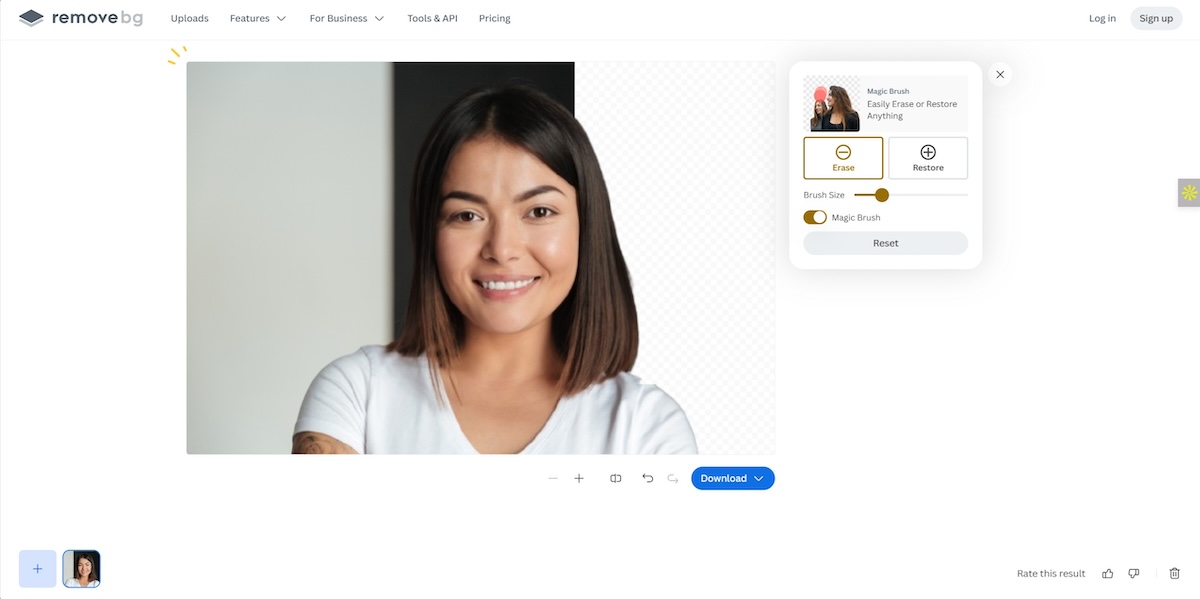This screenshot has width=1200, height=599.
Task: Click the remove.bg logo icon
Action: click(x=29, y=17)
